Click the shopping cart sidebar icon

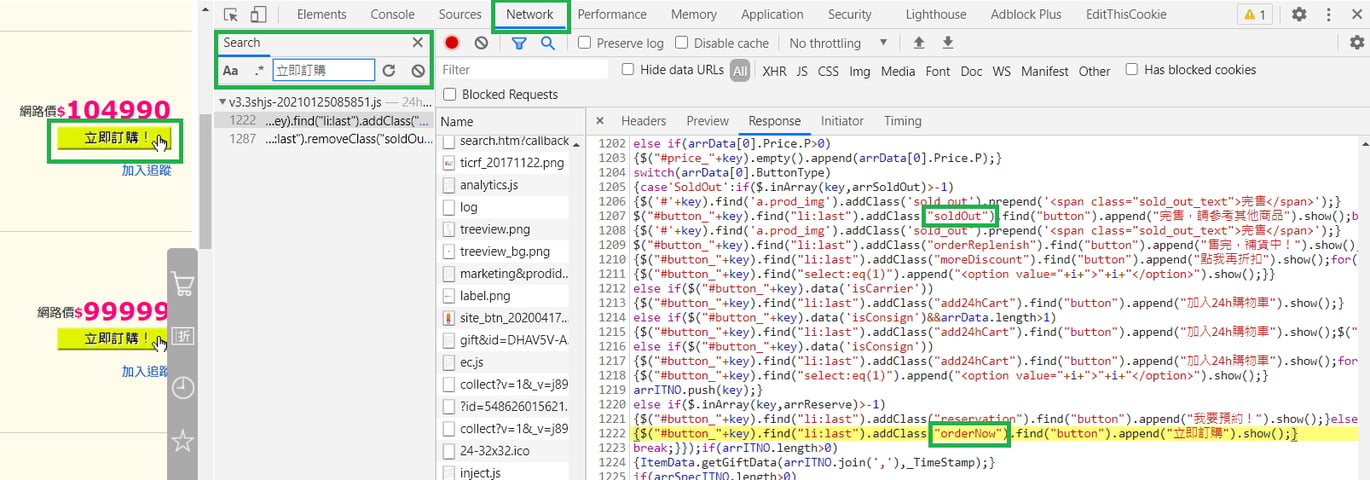183,285
